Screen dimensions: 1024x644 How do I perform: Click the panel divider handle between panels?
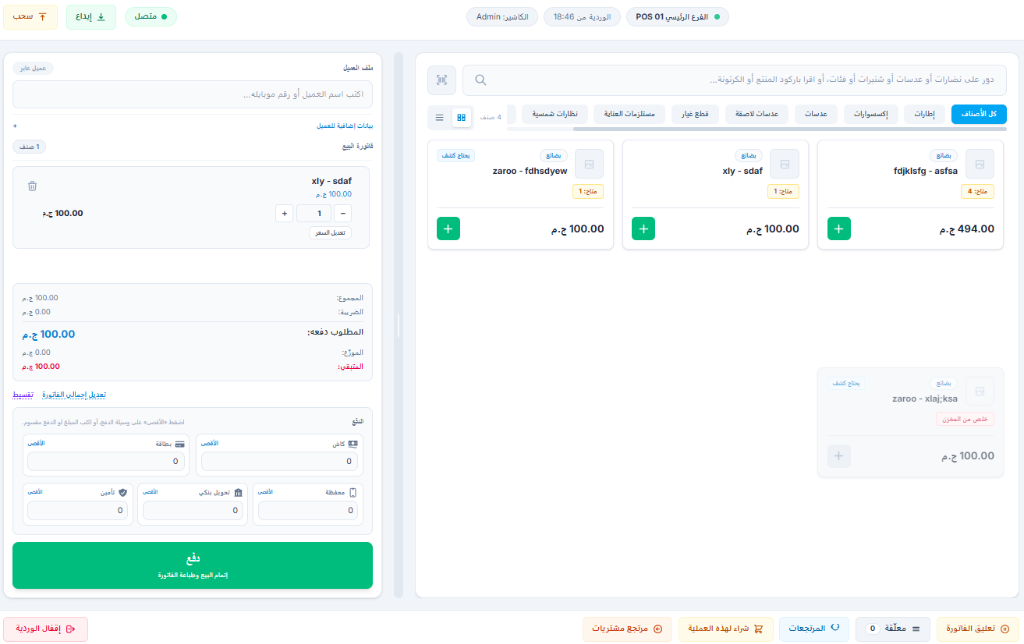pos(398,325)
